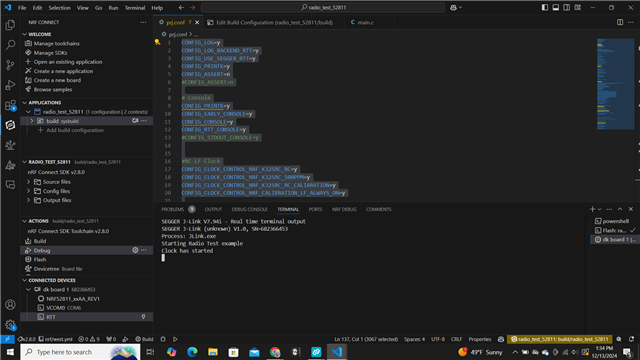This screenshot has width=640, height=360.
Task: Open editor More Actions menu
Action: (631, 22)
